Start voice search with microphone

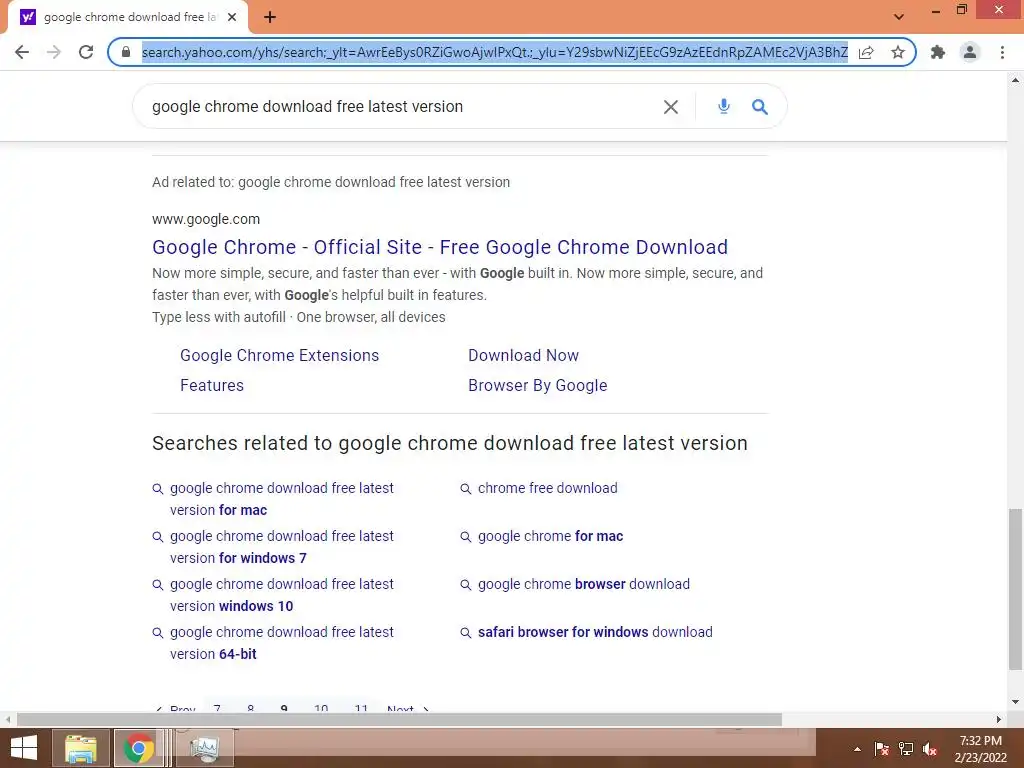(x=724, y=106)
